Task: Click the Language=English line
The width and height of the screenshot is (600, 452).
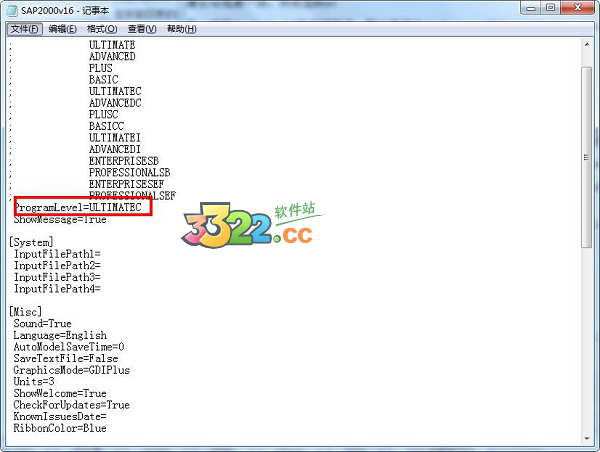Action: click(x=60, y=335)
